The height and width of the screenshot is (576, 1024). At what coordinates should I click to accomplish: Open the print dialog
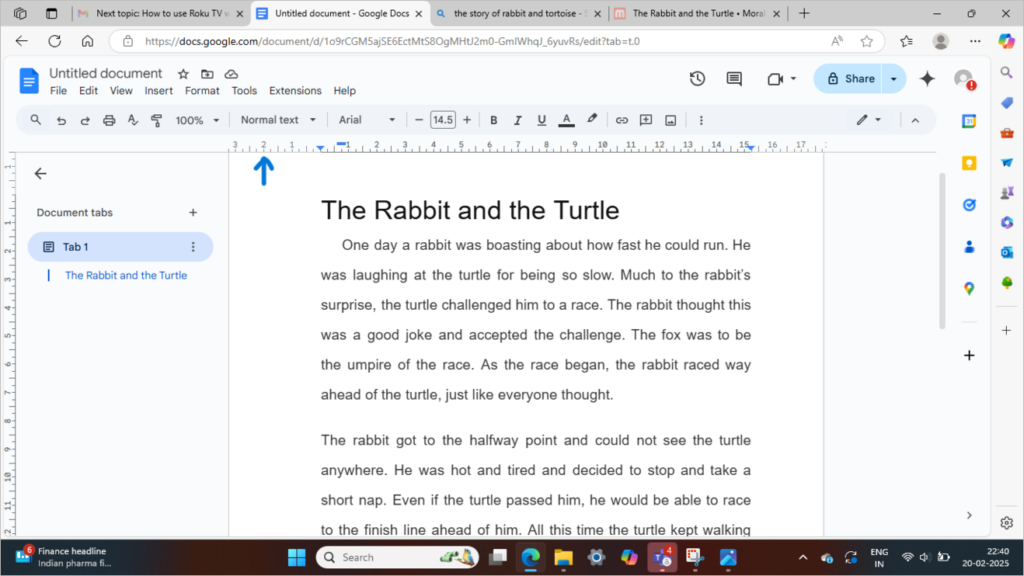109,119
